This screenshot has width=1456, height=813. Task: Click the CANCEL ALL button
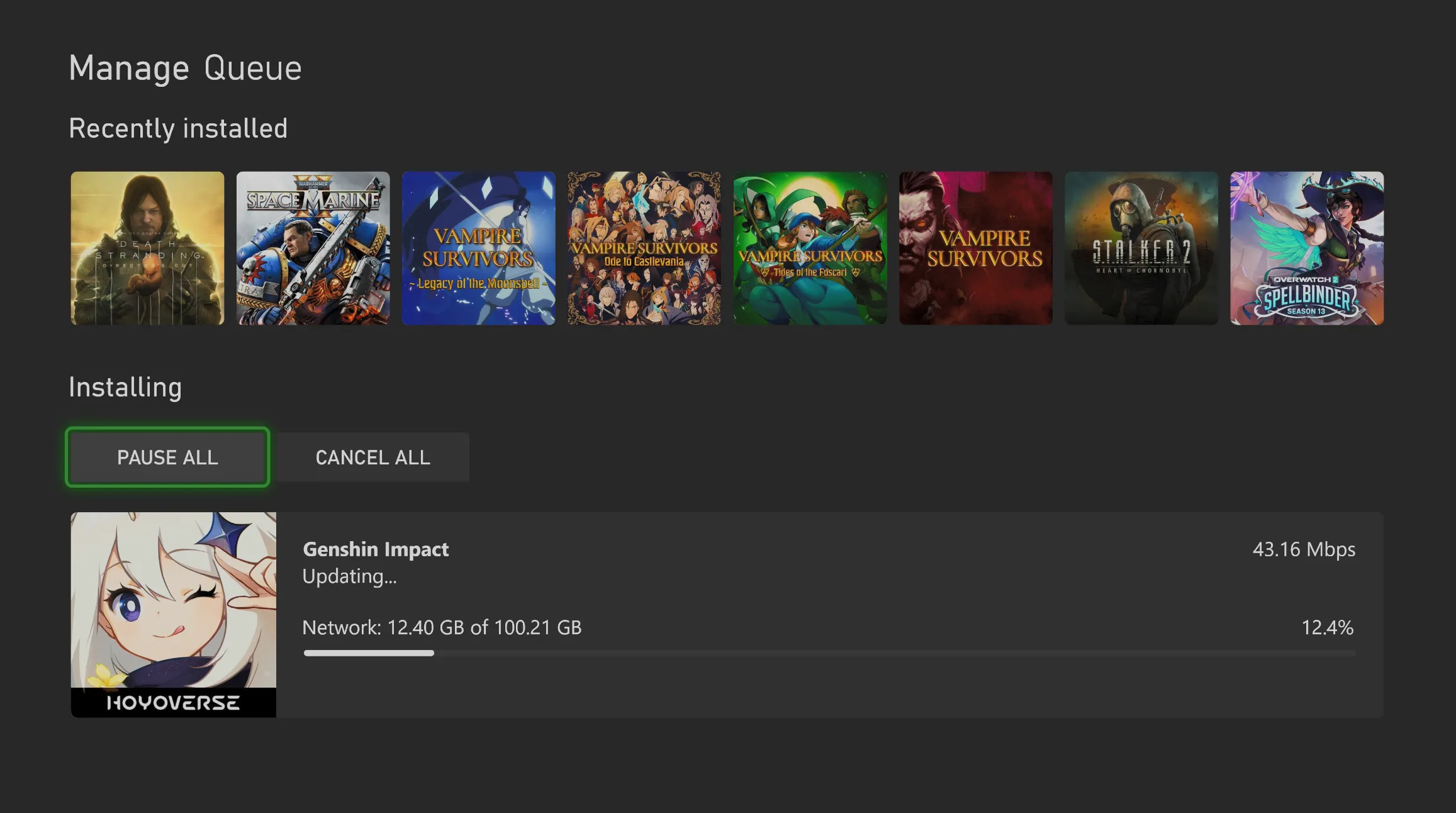click(x=372, y=457)
